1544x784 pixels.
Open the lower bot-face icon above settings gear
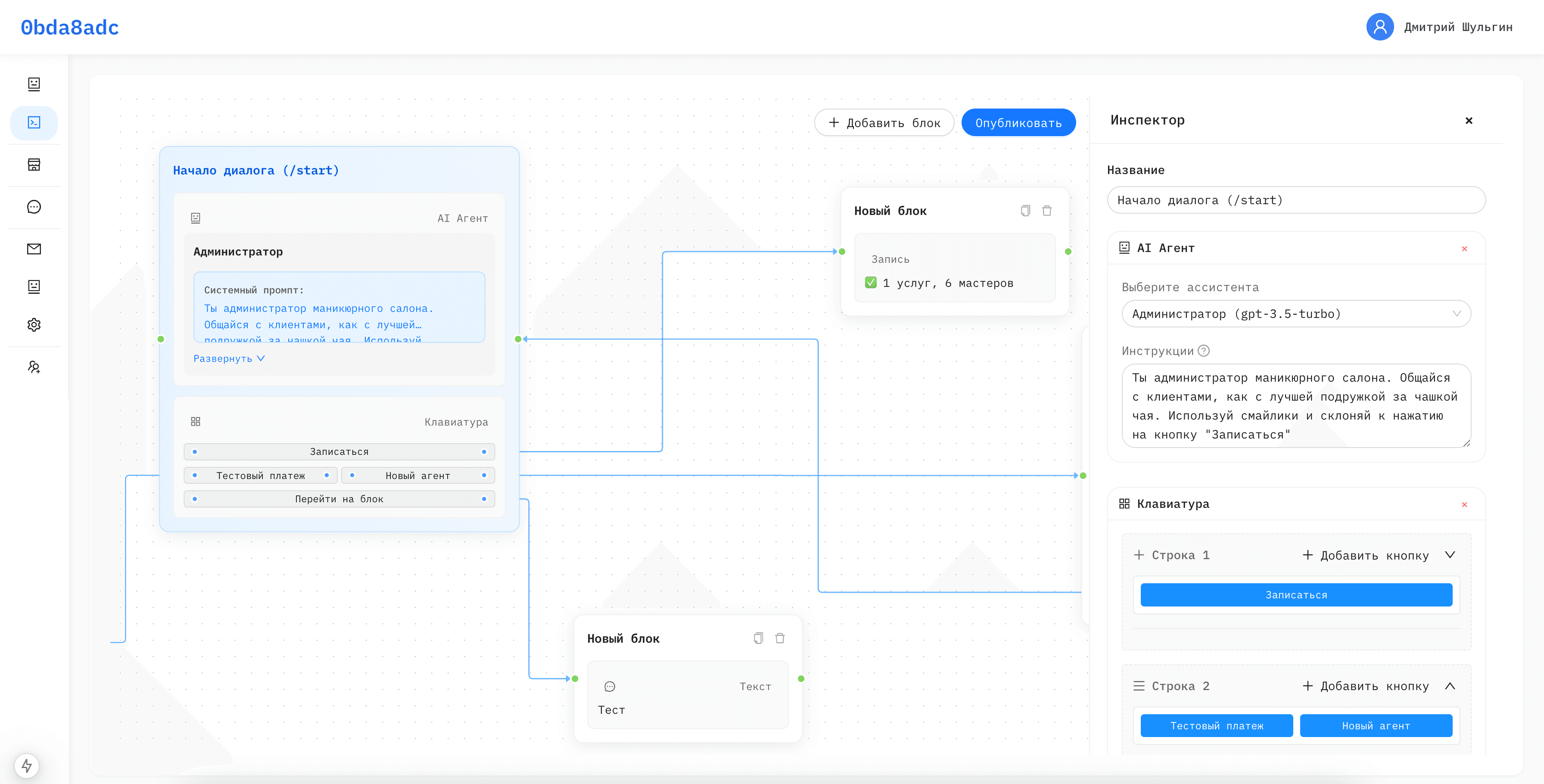pos(34,286)
